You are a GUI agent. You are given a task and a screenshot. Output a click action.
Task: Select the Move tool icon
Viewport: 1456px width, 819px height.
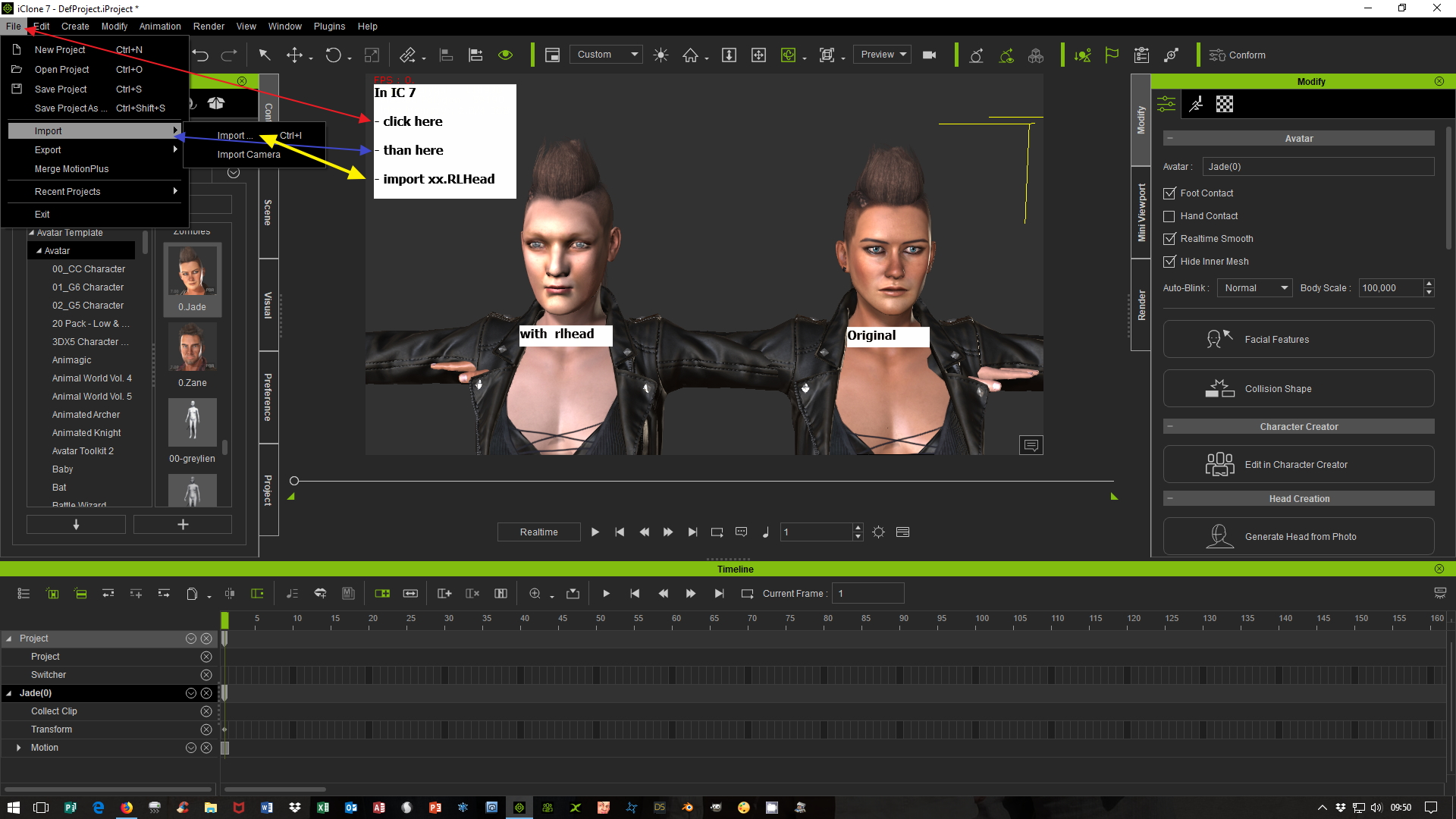click(294, 55)
